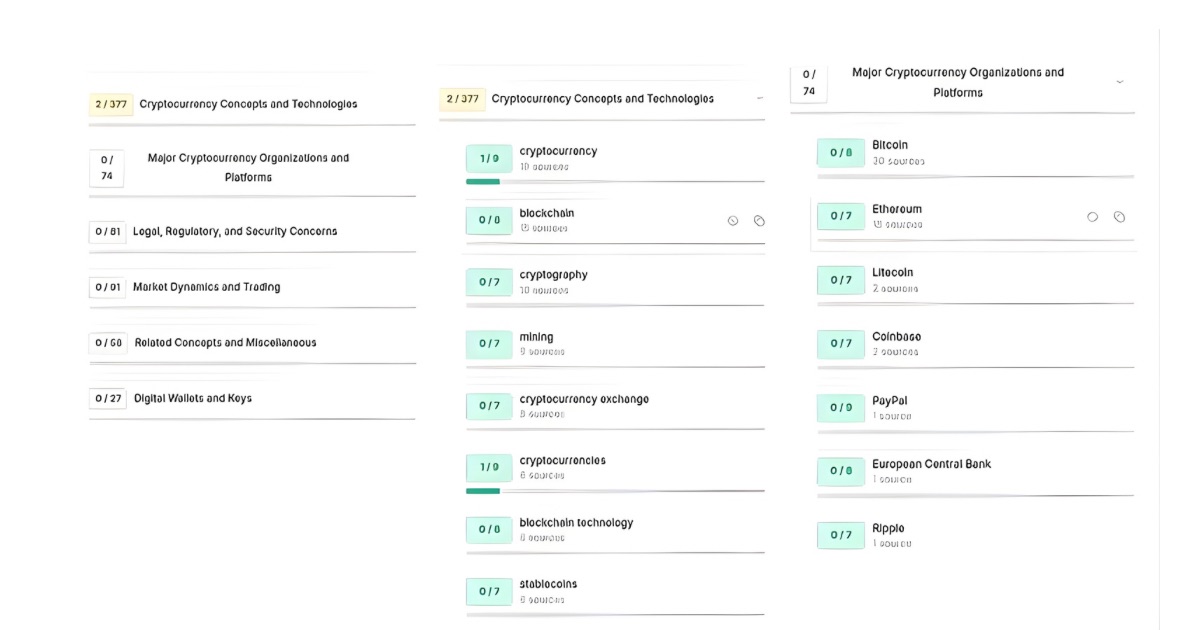
Task: Click the score badge next to Coinbase
Action: 841,344
